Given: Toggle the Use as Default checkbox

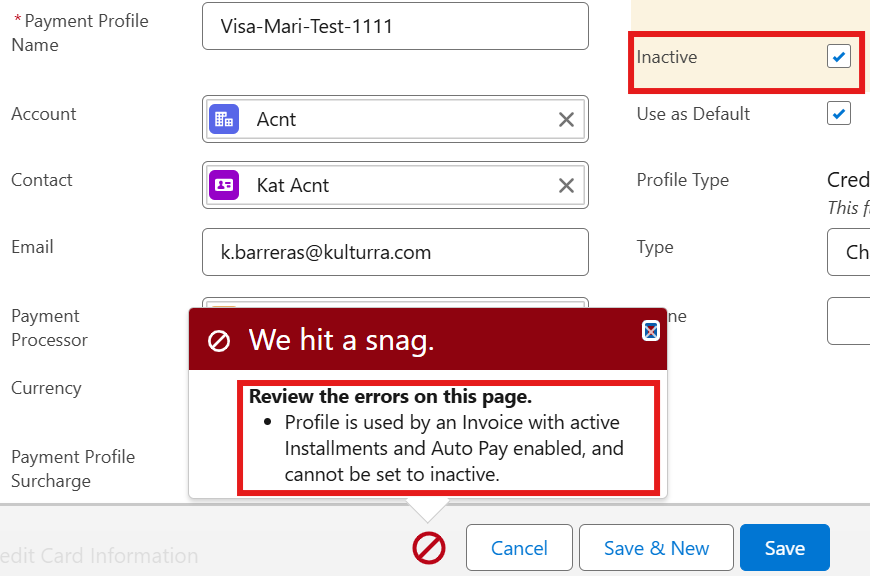Looking at the screenshot, I should (x=838, y=114).
